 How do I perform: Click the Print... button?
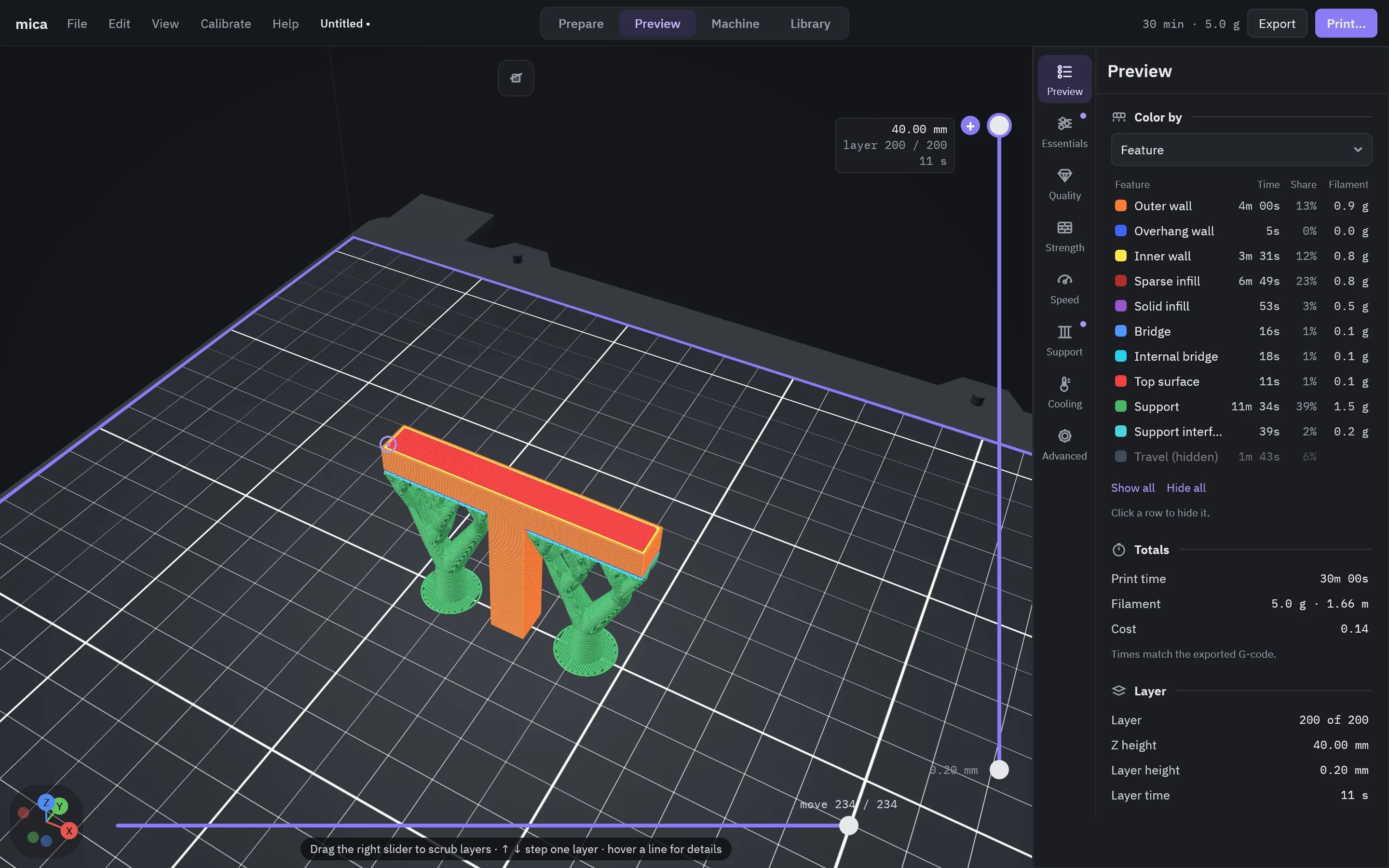(1346, 24)
